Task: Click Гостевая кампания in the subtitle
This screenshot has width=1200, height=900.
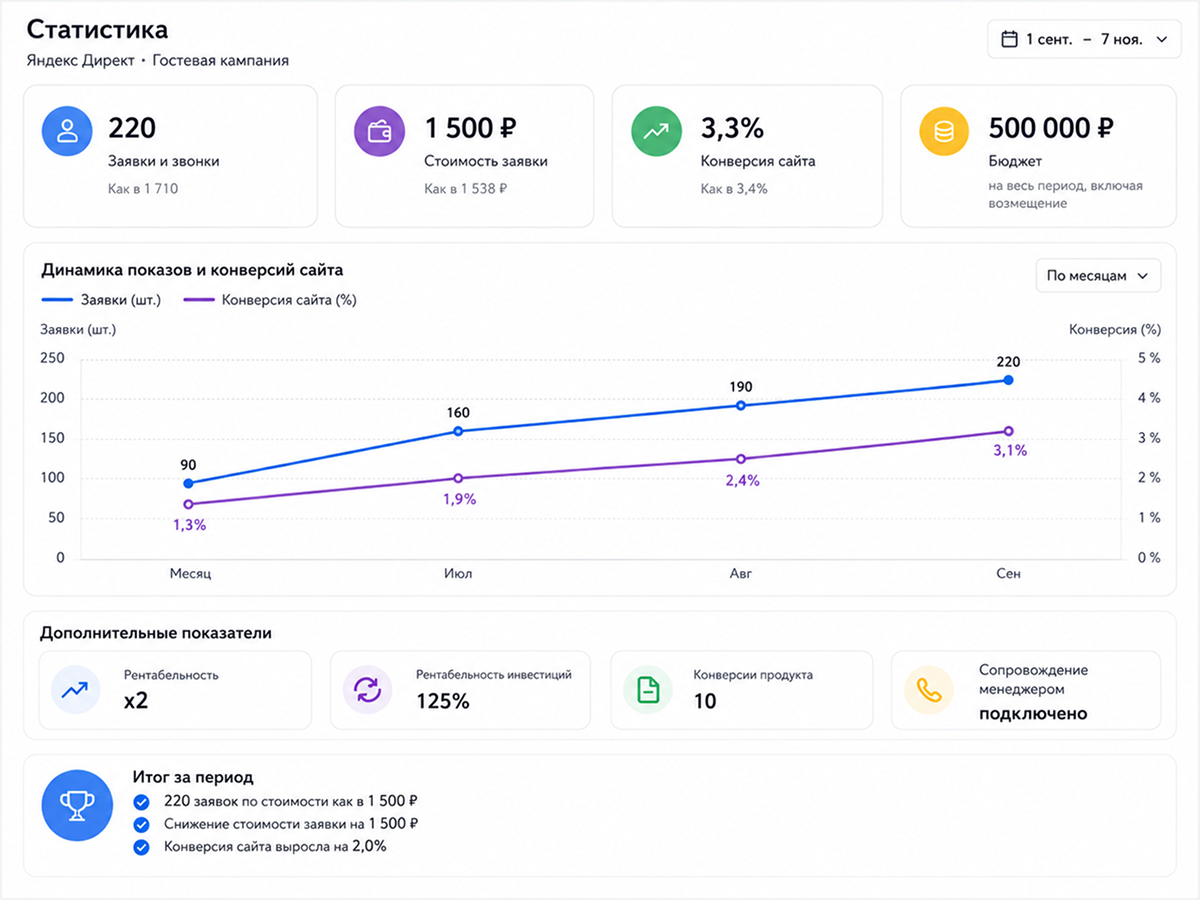Action: point(221,61)
